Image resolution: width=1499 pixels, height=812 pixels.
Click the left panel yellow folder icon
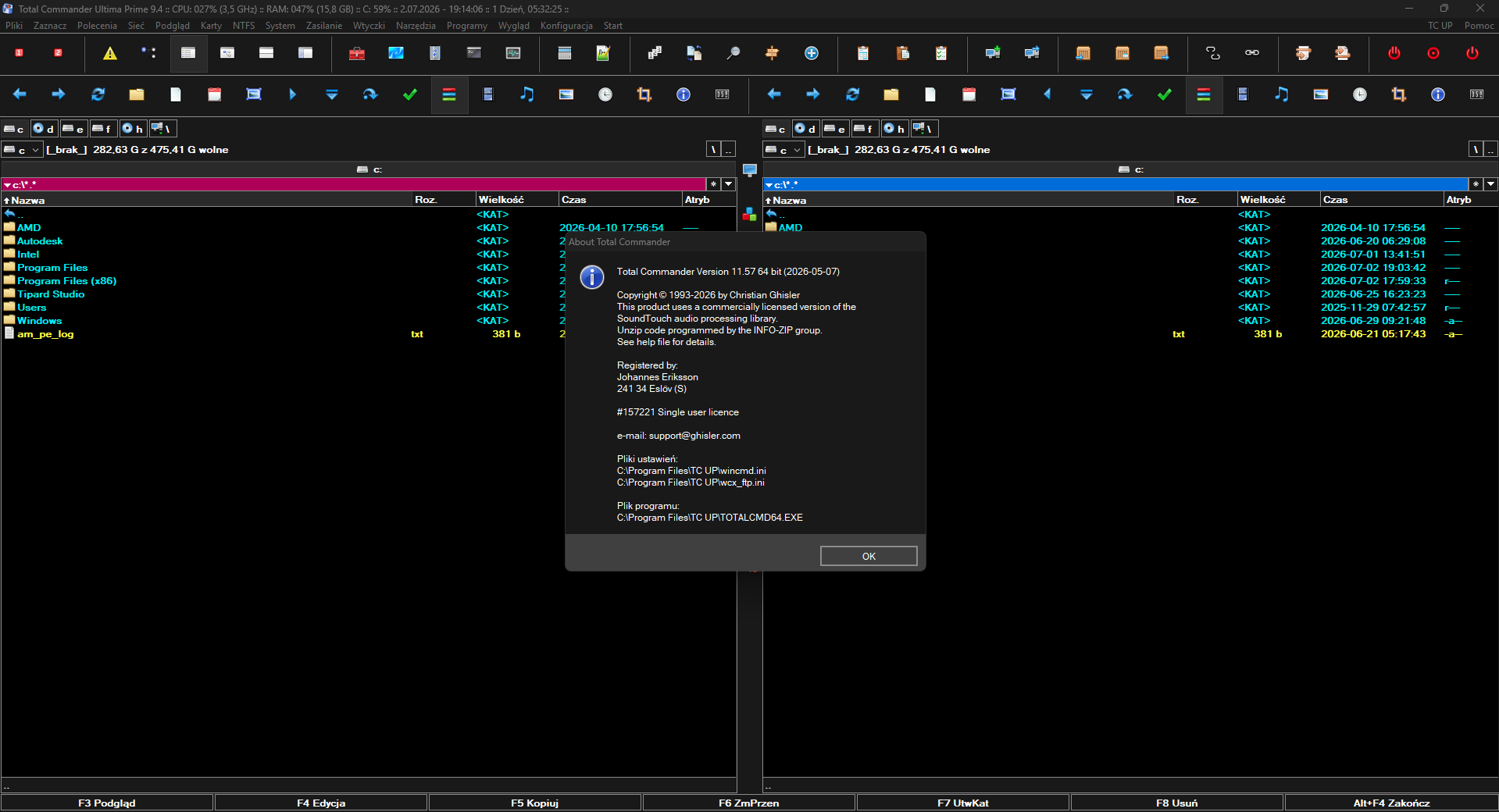(137, 94)
